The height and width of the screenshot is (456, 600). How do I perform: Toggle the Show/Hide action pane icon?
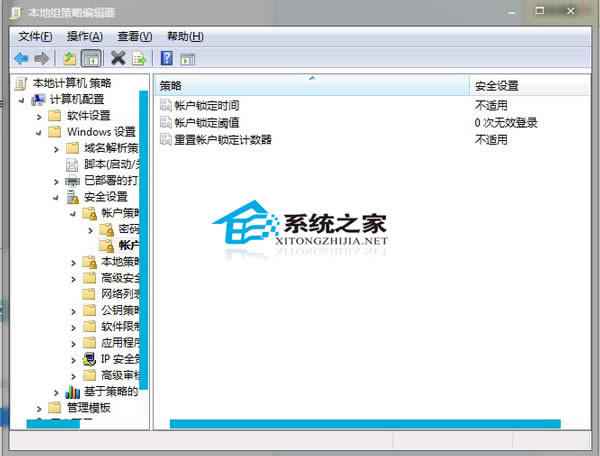pos(188,59)
